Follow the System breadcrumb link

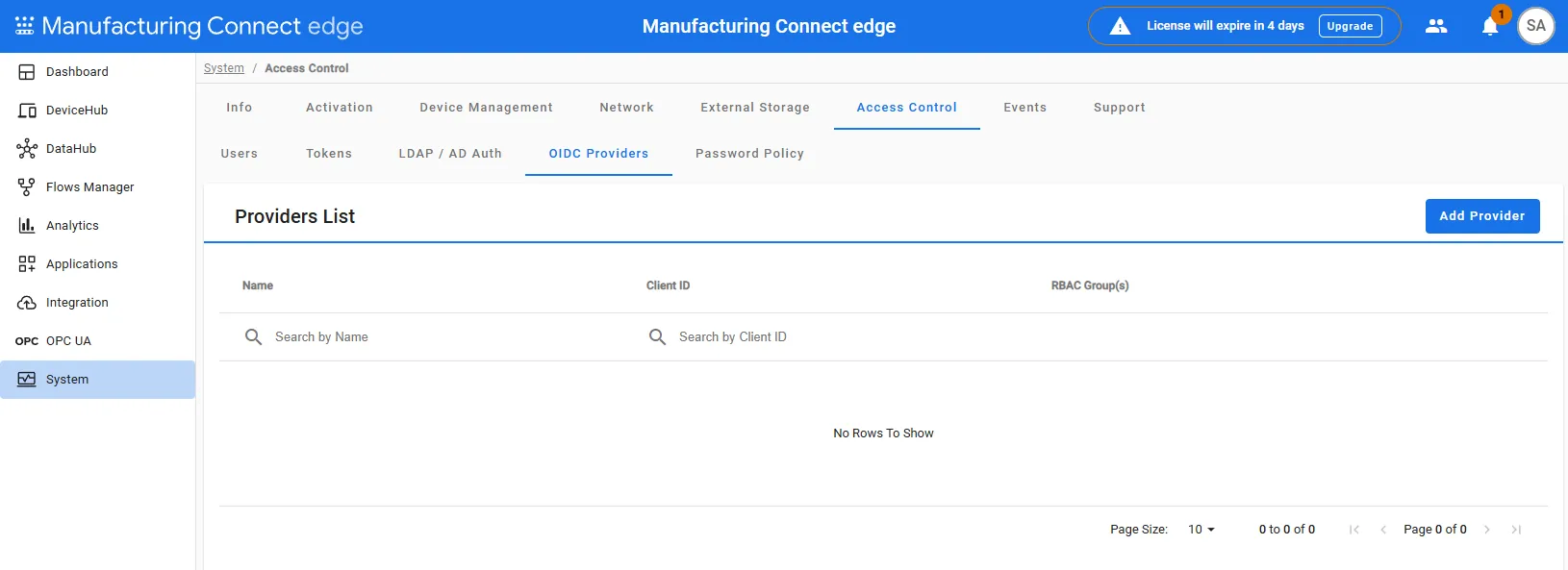click(x=224, y=68)
